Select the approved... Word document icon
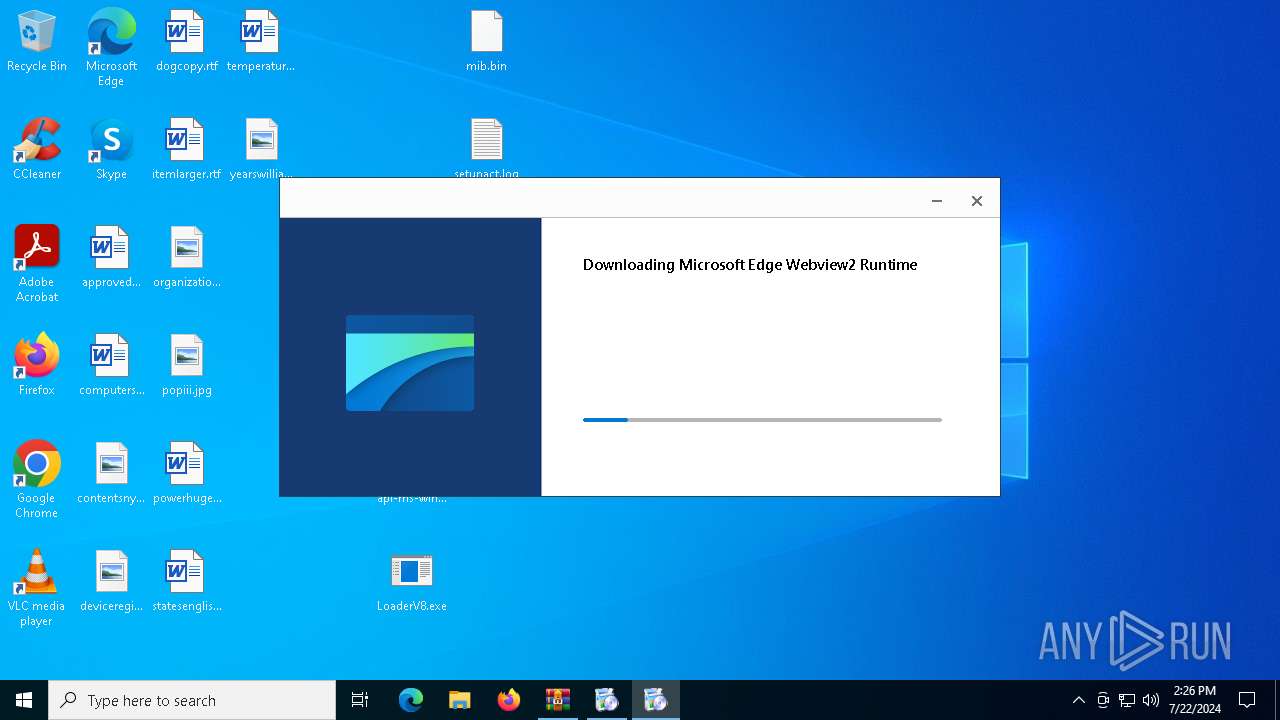 click(111, 258)
